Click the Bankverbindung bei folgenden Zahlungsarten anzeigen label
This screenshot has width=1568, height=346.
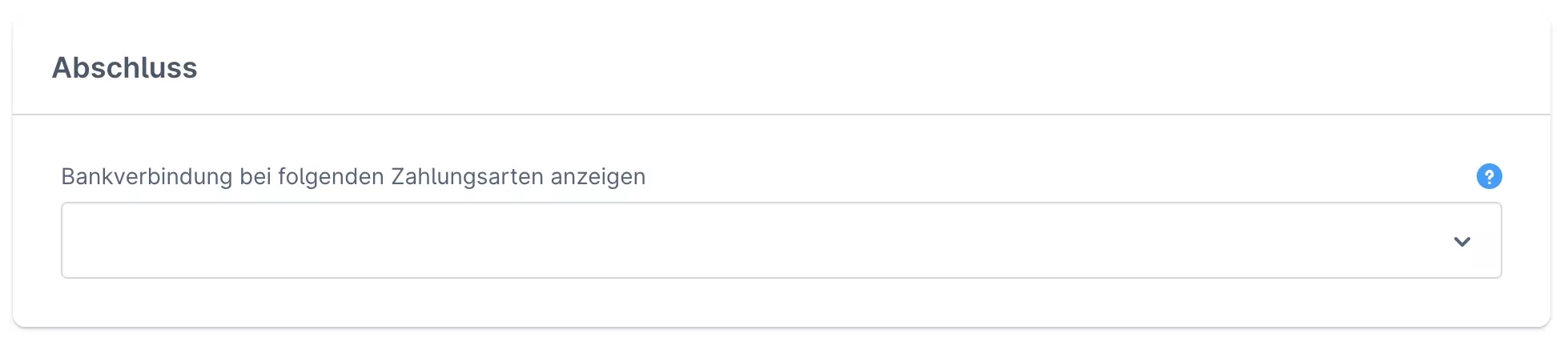(353, 176)
